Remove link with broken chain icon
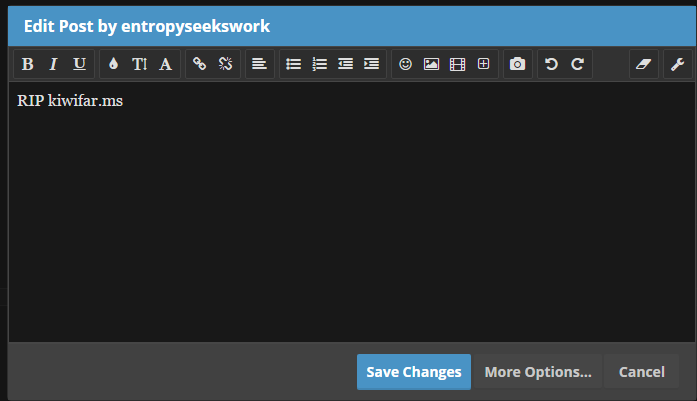This screenshot has height=401, width=697. tap(225, 64)
